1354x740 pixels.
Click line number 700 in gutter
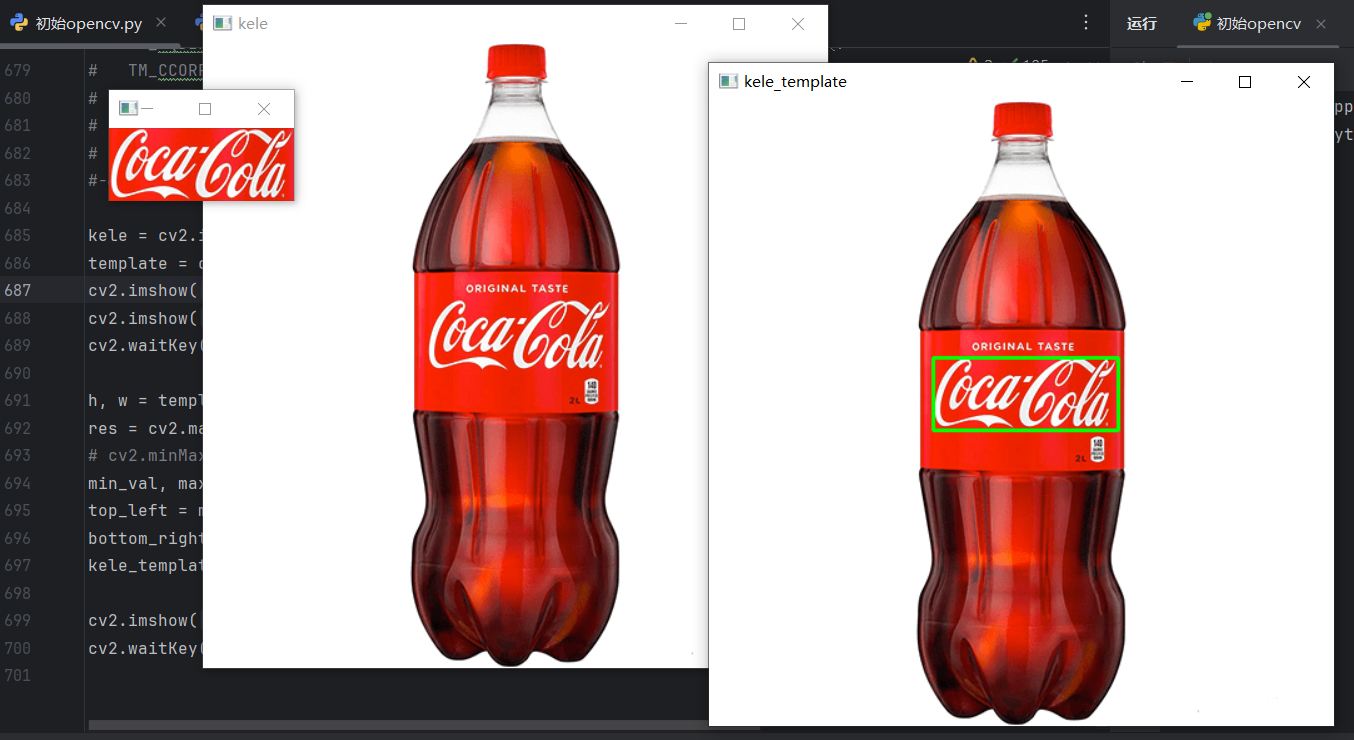17,647
